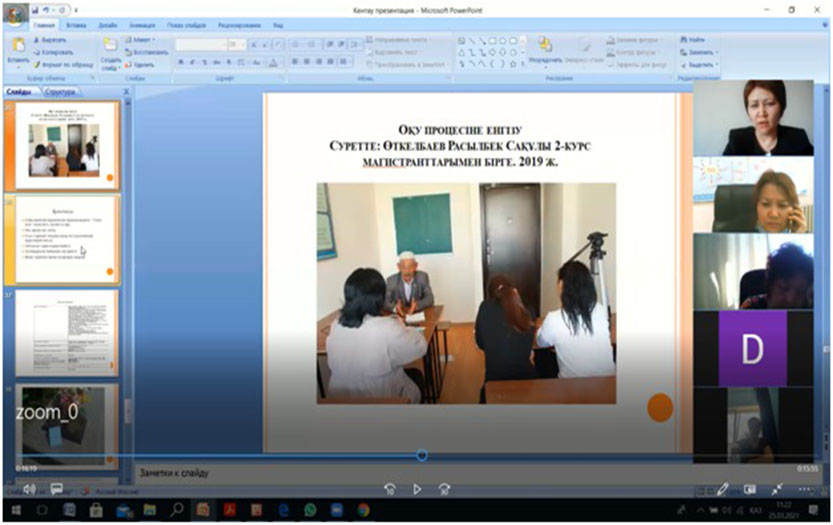Screen dimensions: 833x525
Task: Click the font color icon
Action: click(x=273, y=63)
